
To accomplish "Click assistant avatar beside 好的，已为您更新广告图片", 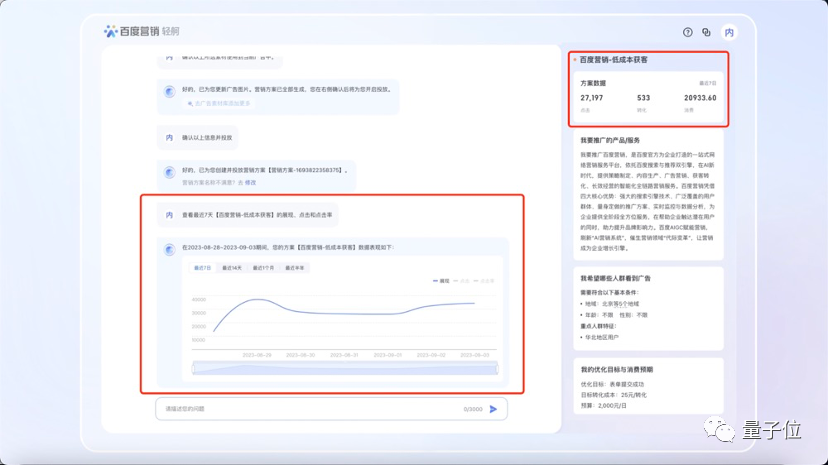I will point(170,91).
